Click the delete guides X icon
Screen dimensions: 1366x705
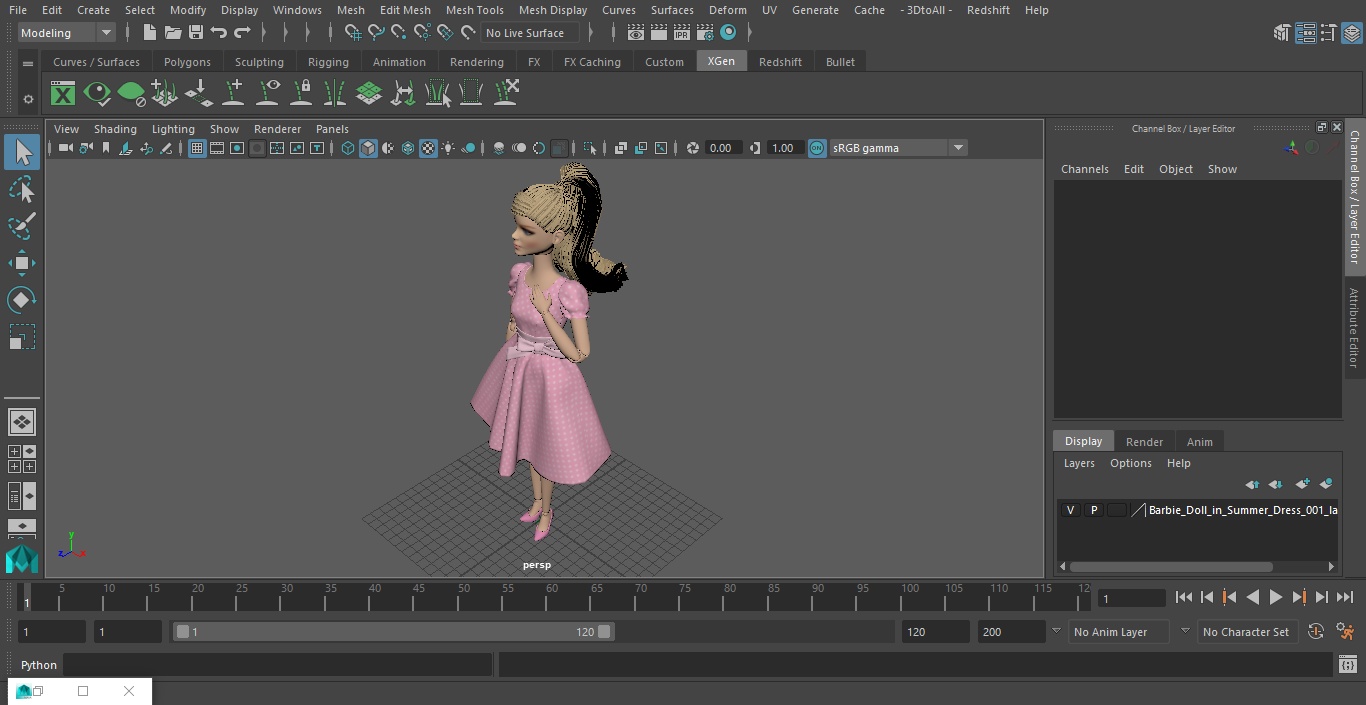(506, 93)
